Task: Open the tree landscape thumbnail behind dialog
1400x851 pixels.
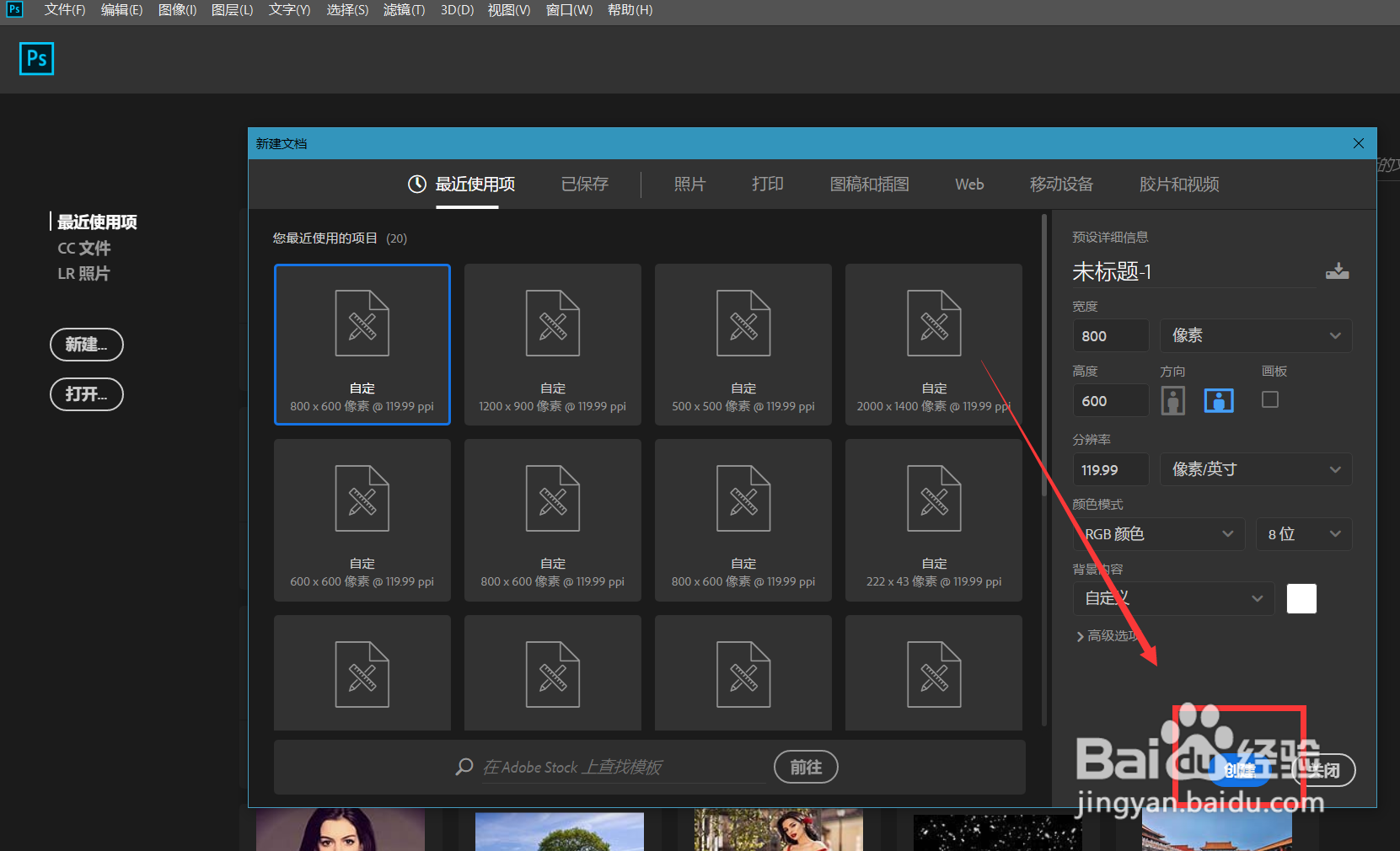Action: tap(560, 832)
